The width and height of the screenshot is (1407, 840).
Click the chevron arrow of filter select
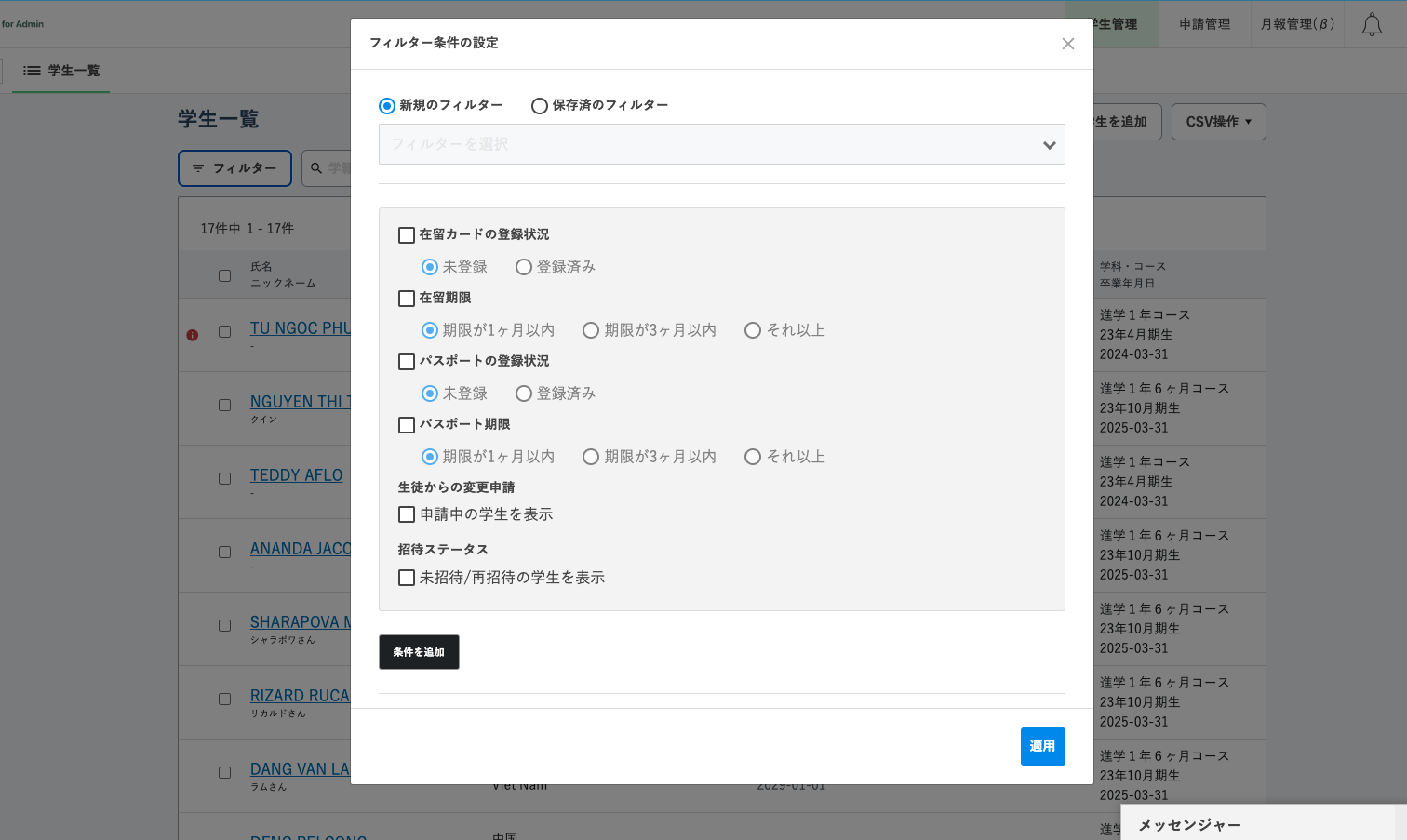coord(1050,145)
